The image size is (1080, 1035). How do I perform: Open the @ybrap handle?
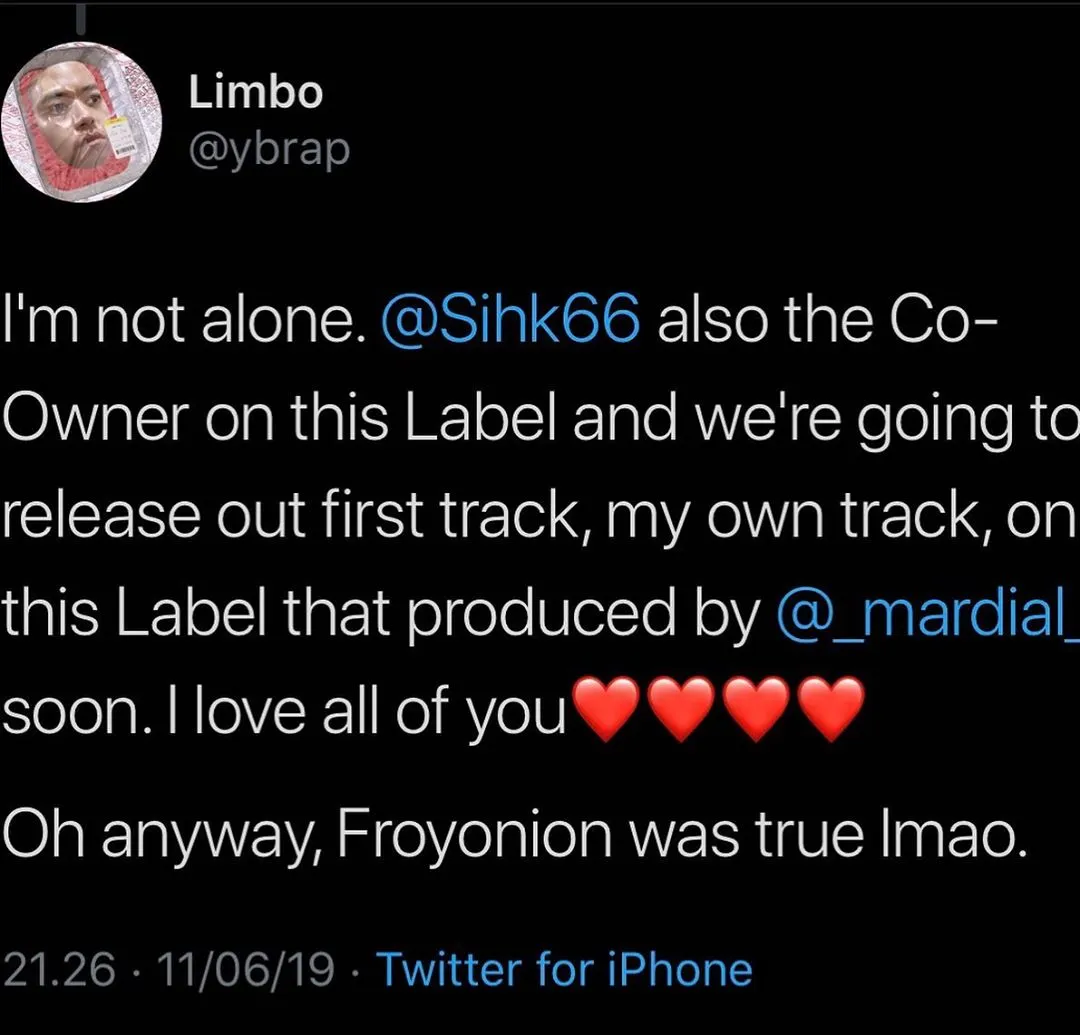click(268, 149)
